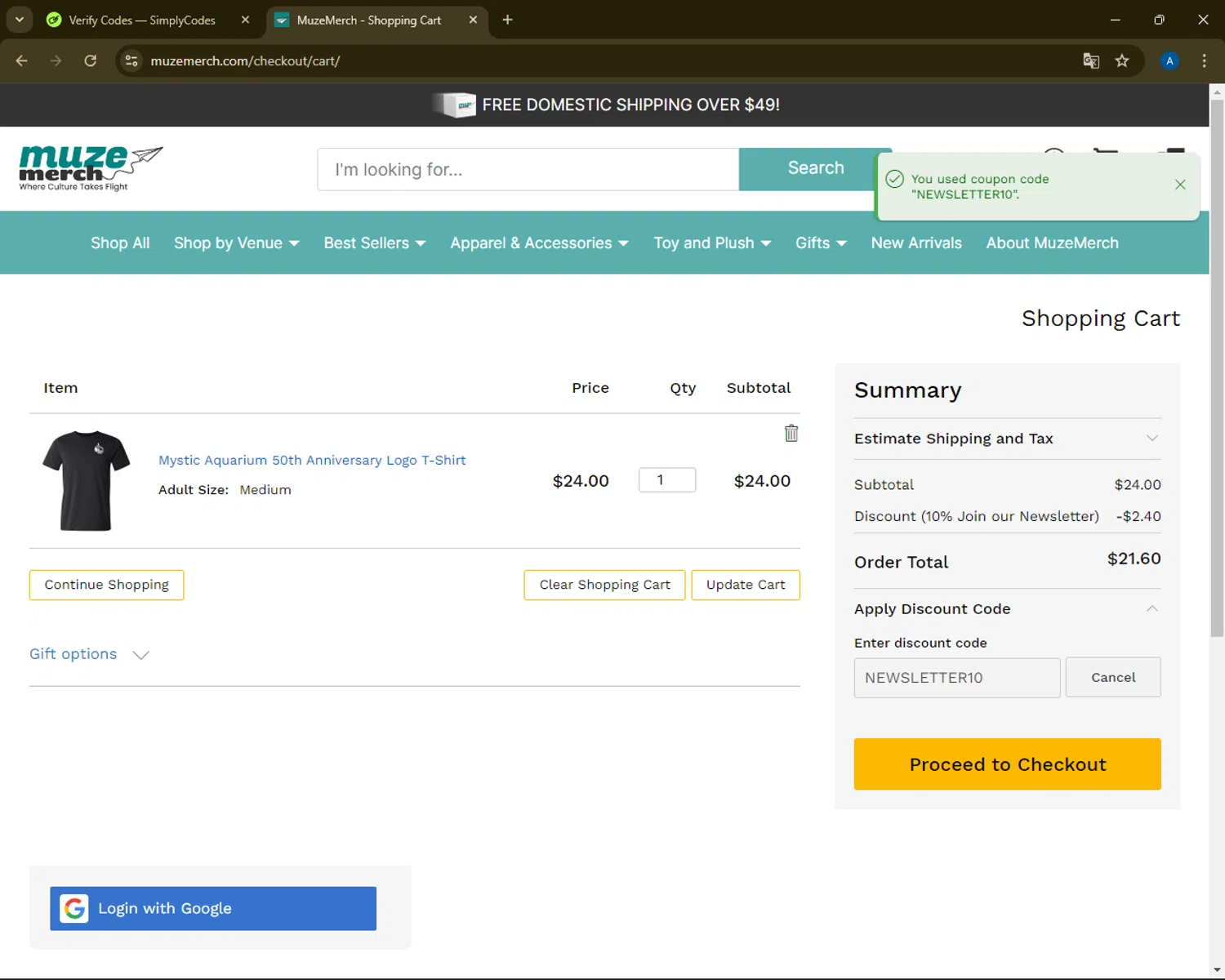Image resolution: width=1225 pixels, height=980 pixels.
Task: Click Proceed to Checkout button
Action: (1007, 764)
